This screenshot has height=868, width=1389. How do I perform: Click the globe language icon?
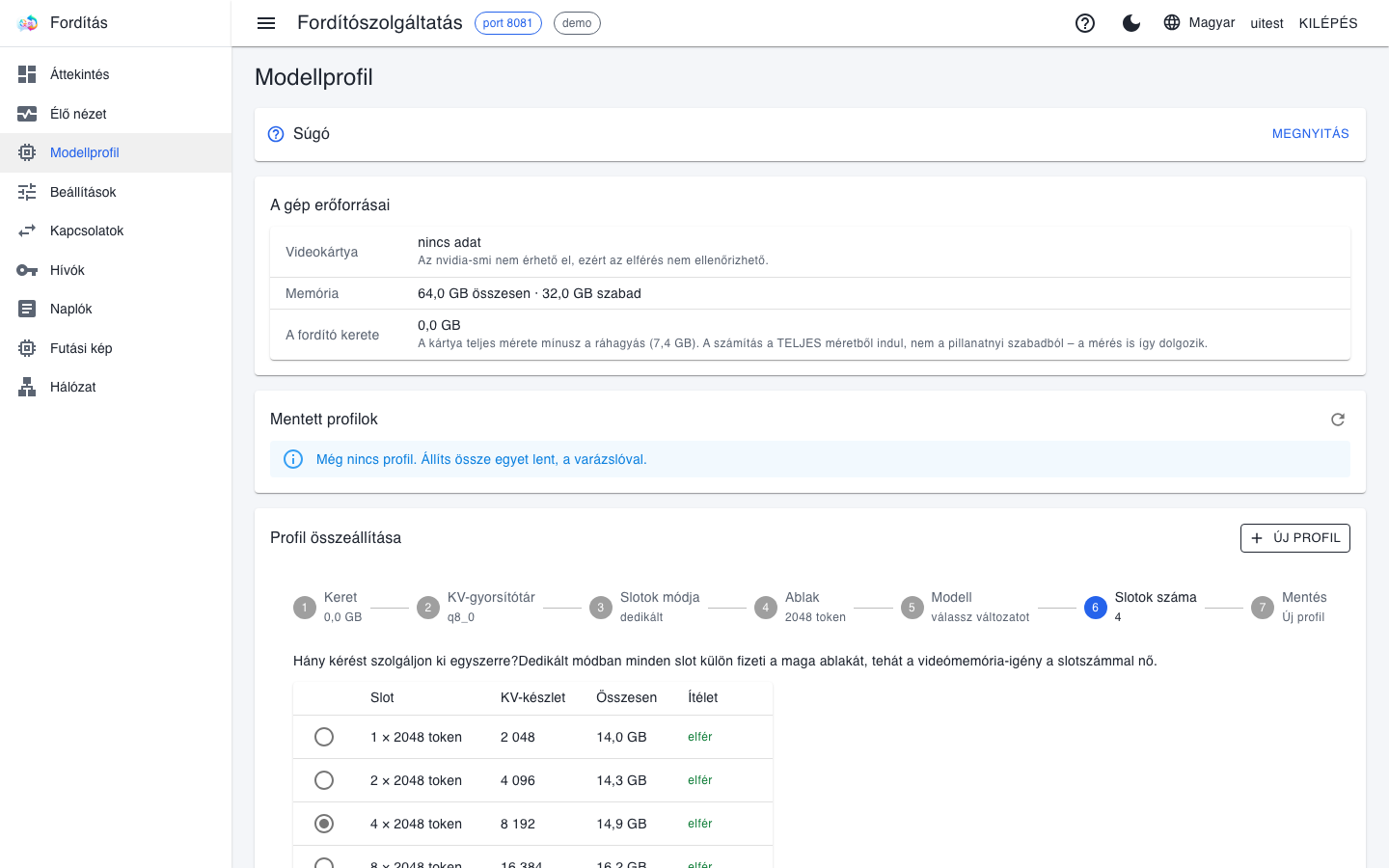[x=1172, y=22]
